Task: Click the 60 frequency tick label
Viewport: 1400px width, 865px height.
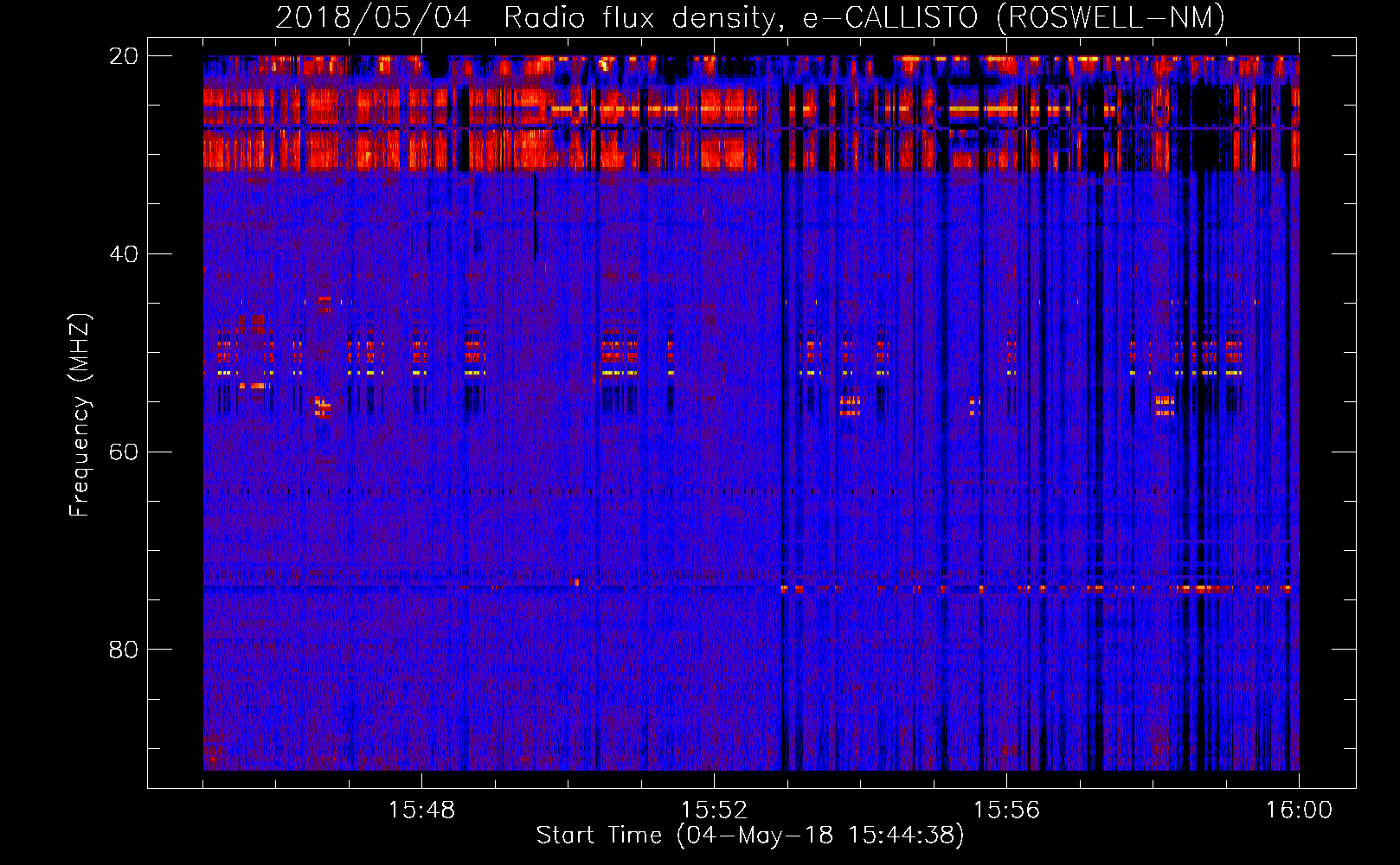Action: (x=123, y=452)
